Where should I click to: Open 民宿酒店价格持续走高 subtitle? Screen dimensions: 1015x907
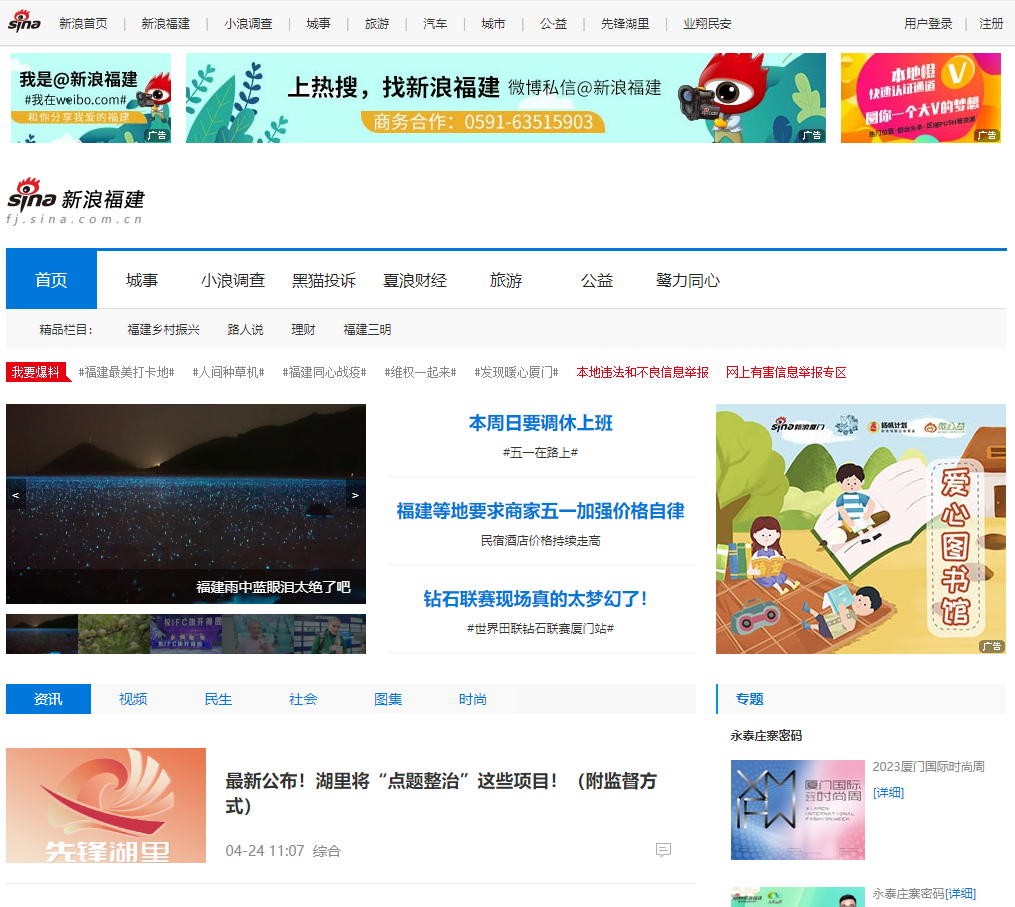[541, 541]
